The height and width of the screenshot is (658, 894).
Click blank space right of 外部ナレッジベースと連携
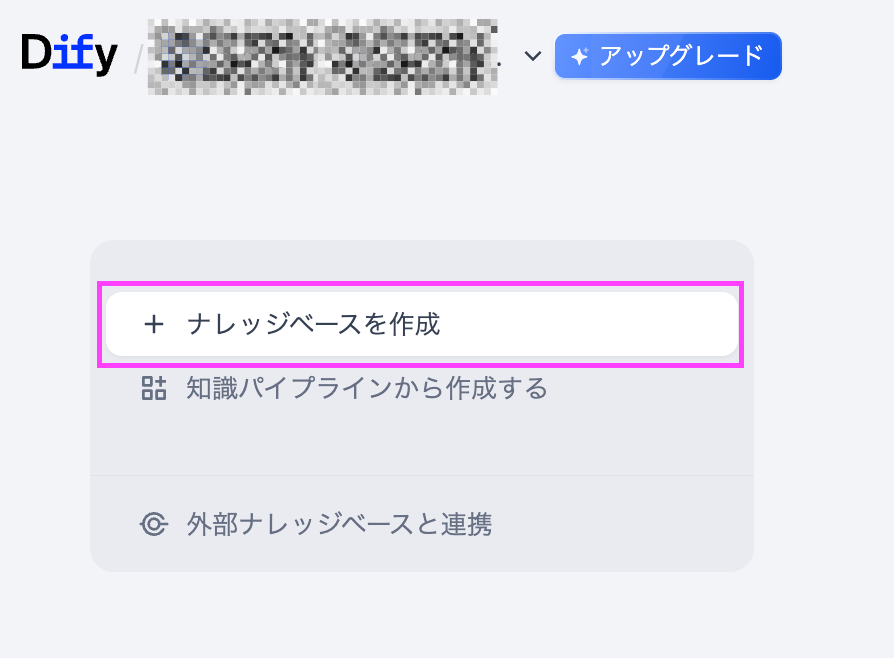click(x=630, y=524)
